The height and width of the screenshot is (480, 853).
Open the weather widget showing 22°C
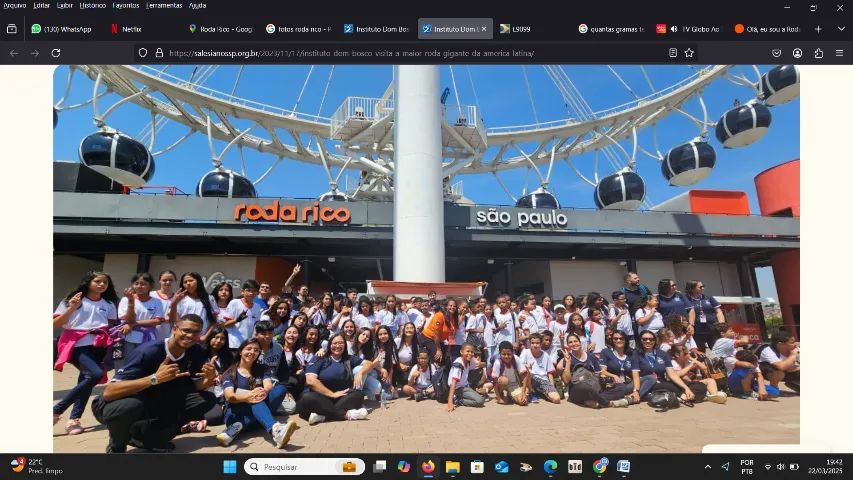(x=36, y=466)
